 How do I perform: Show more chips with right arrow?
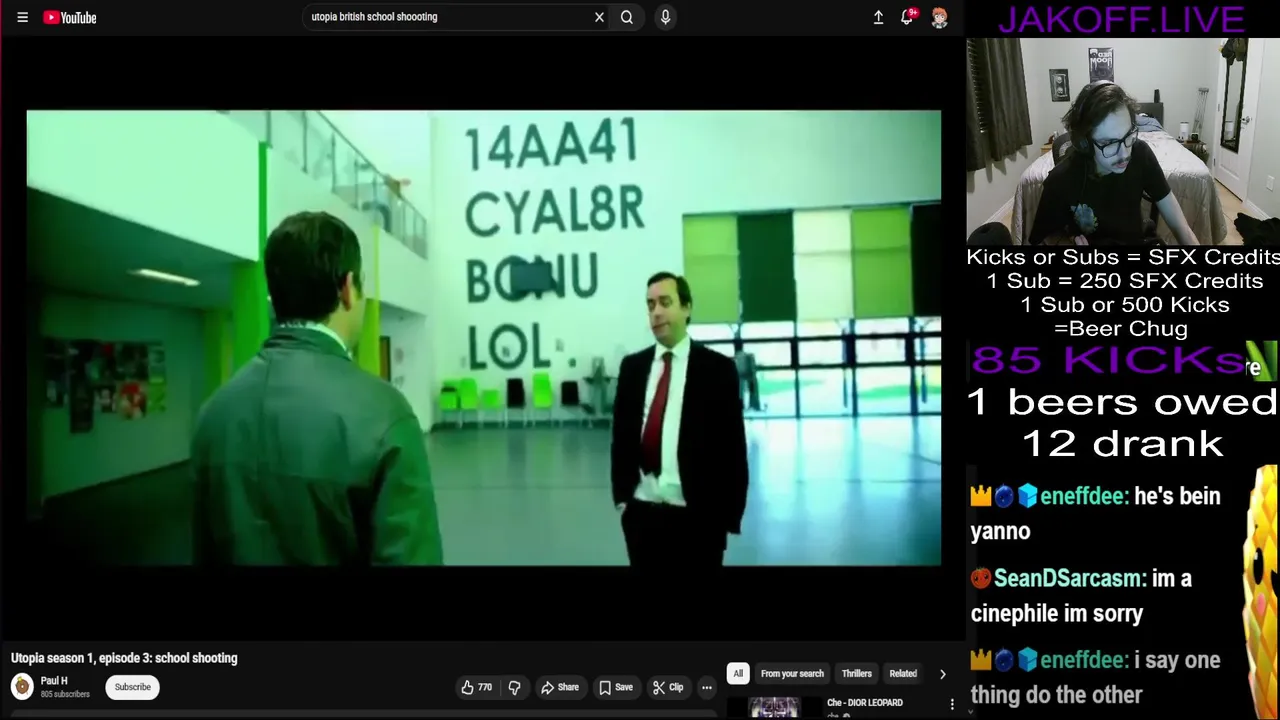[942, 674]
